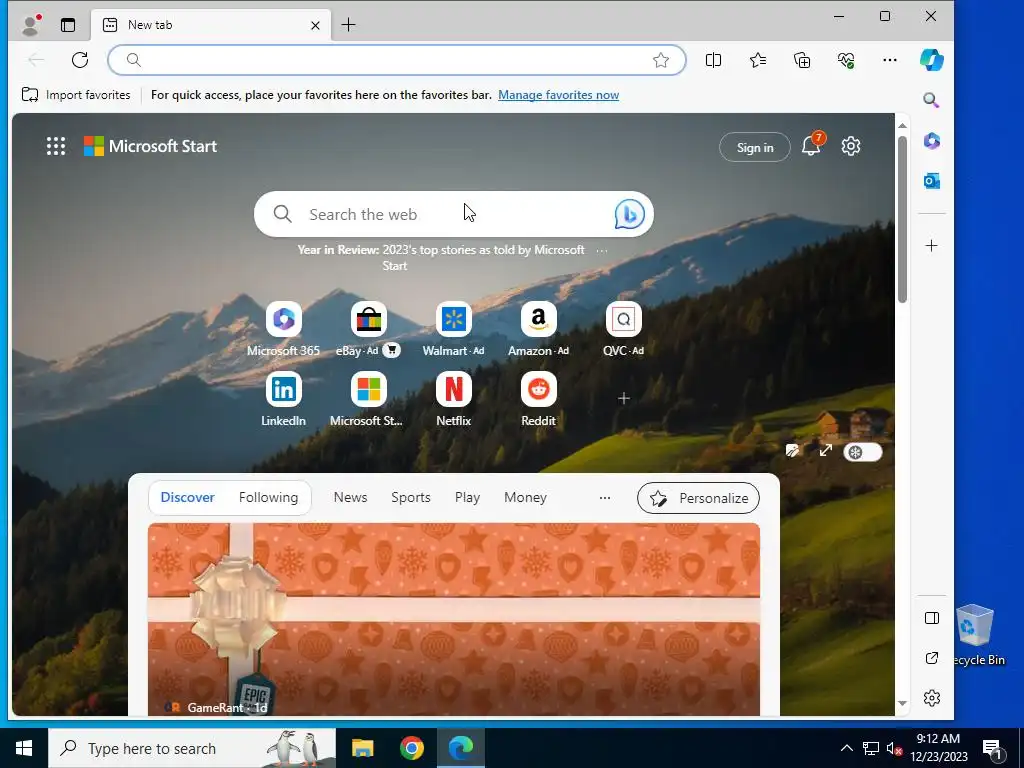The image size is (1024, 768).
Task: Launch Google Chrome from taskbar
Action: point(411,748)
